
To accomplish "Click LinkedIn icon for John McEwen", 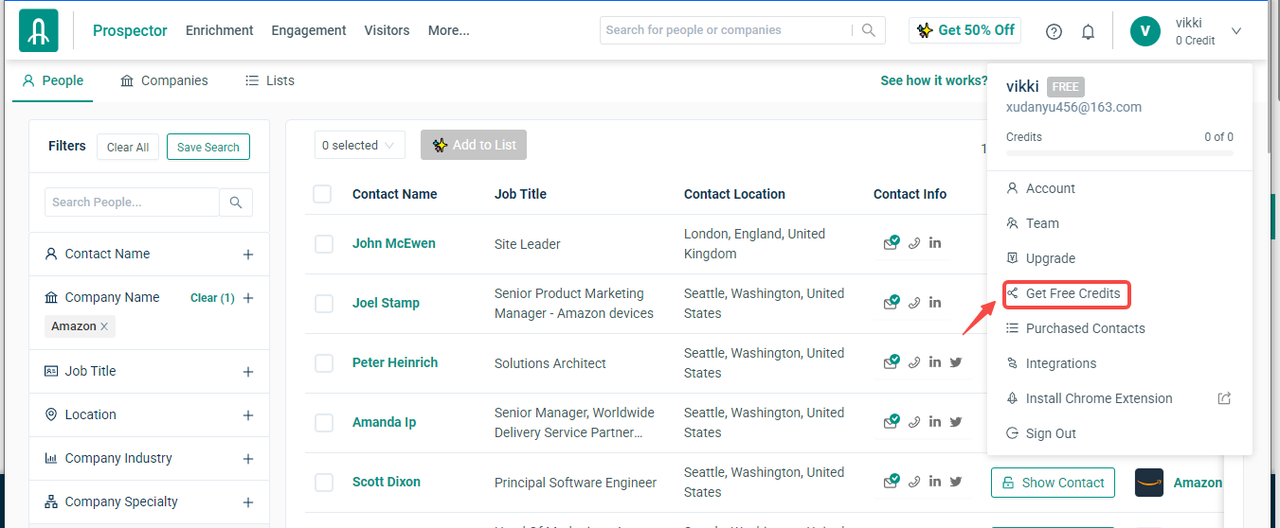I will coord(935,243).
